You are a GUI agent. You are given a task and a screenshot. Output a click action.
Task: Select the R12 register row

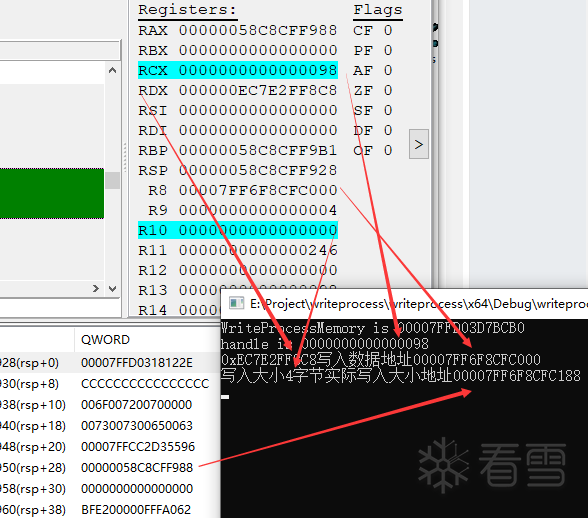click(238, 270)
